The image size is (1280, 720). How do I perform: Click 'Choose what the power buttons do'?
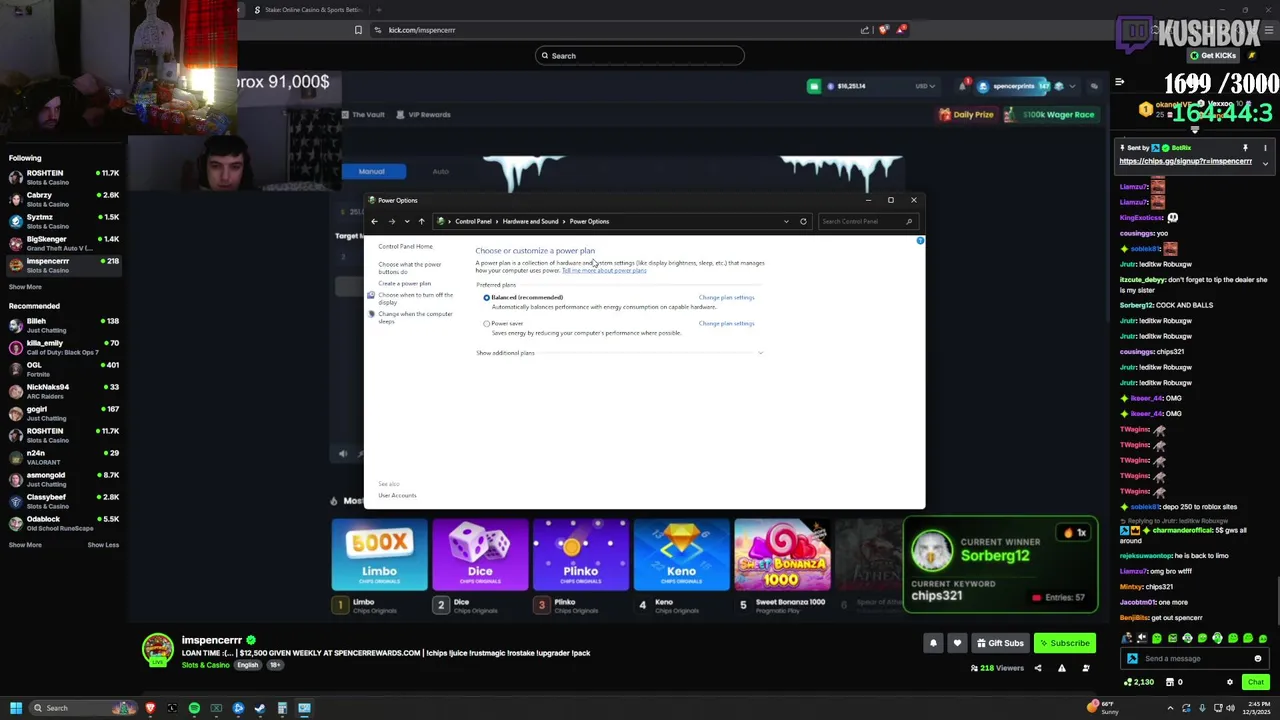click(410, 268)
